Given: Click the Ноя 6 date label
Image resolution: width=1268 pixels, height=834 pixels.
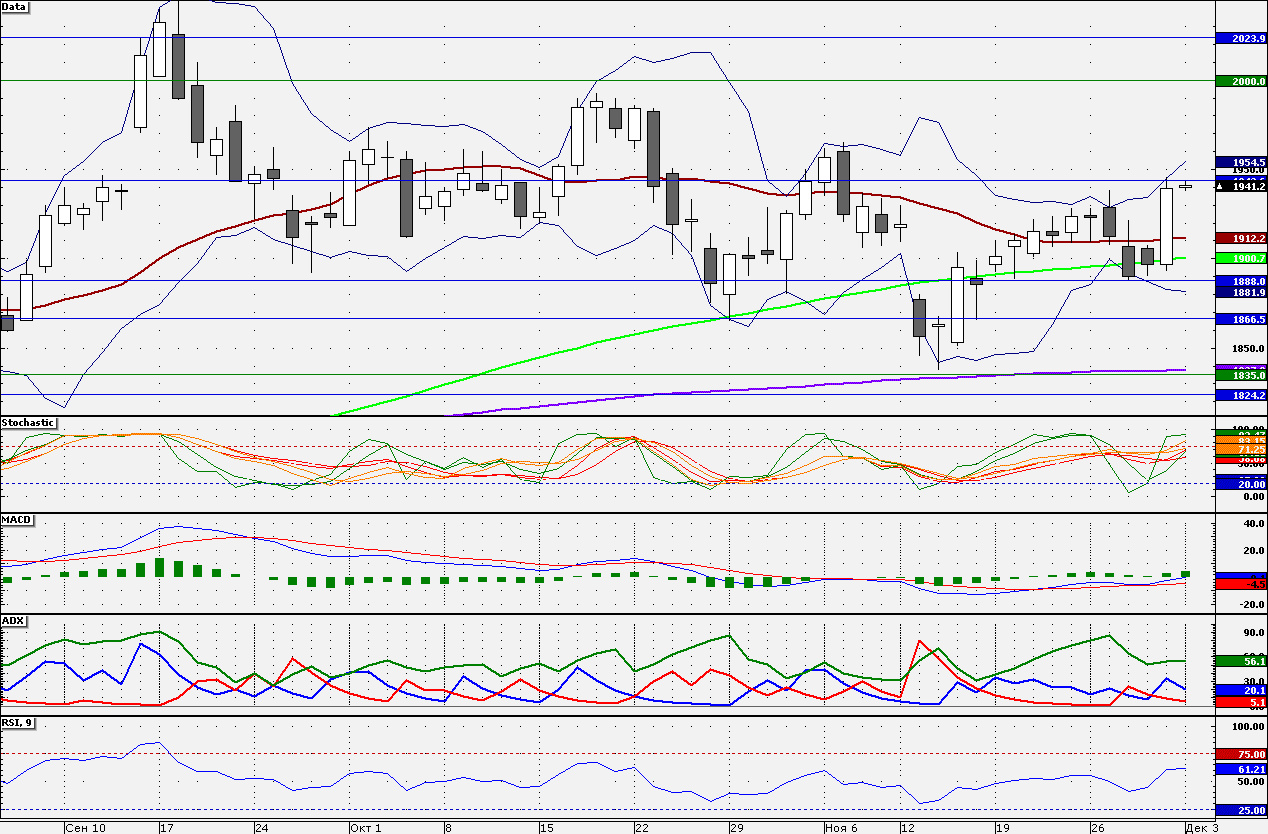Looking at the screenshot, I should coord(844,828).
